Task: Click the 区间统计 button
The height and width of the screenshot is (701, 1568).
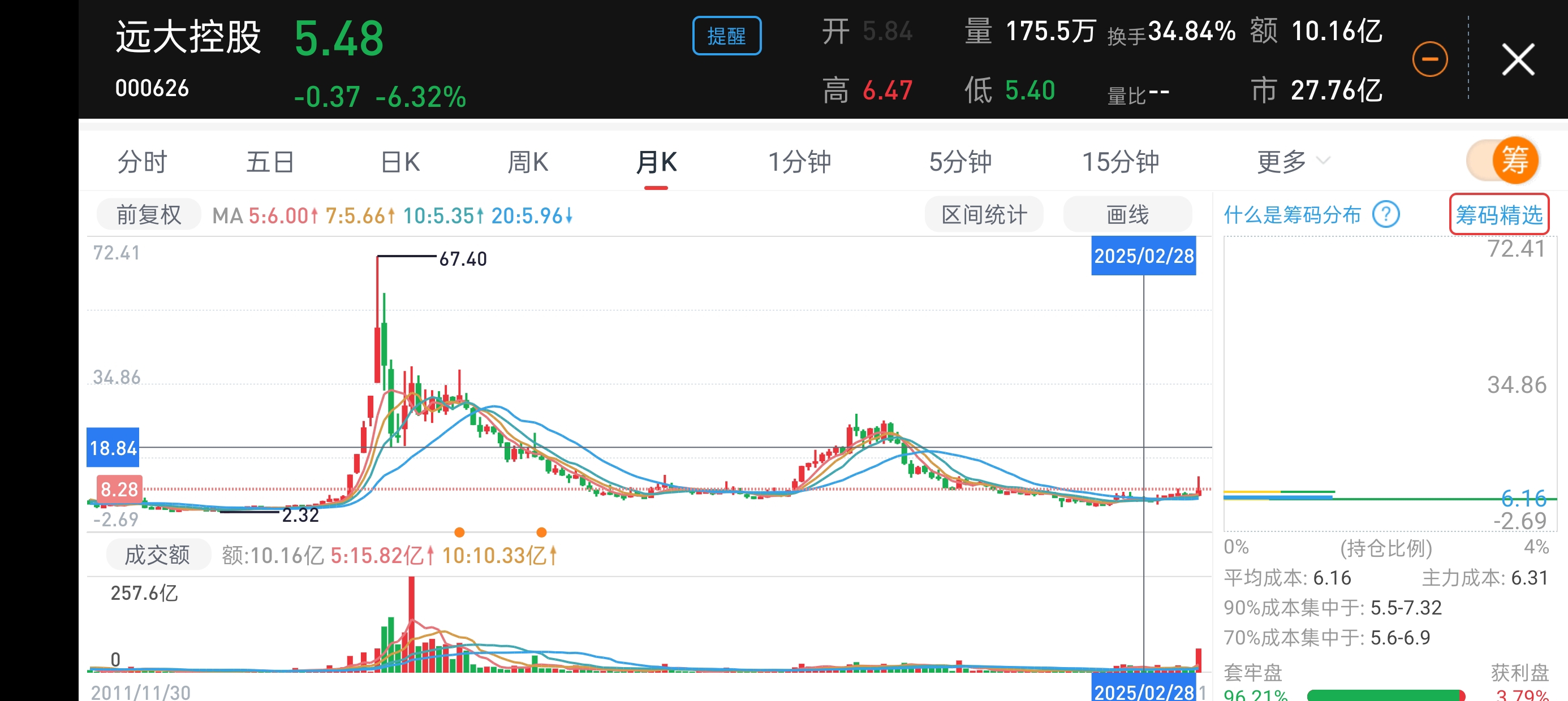Action: [x=983, y=215]
